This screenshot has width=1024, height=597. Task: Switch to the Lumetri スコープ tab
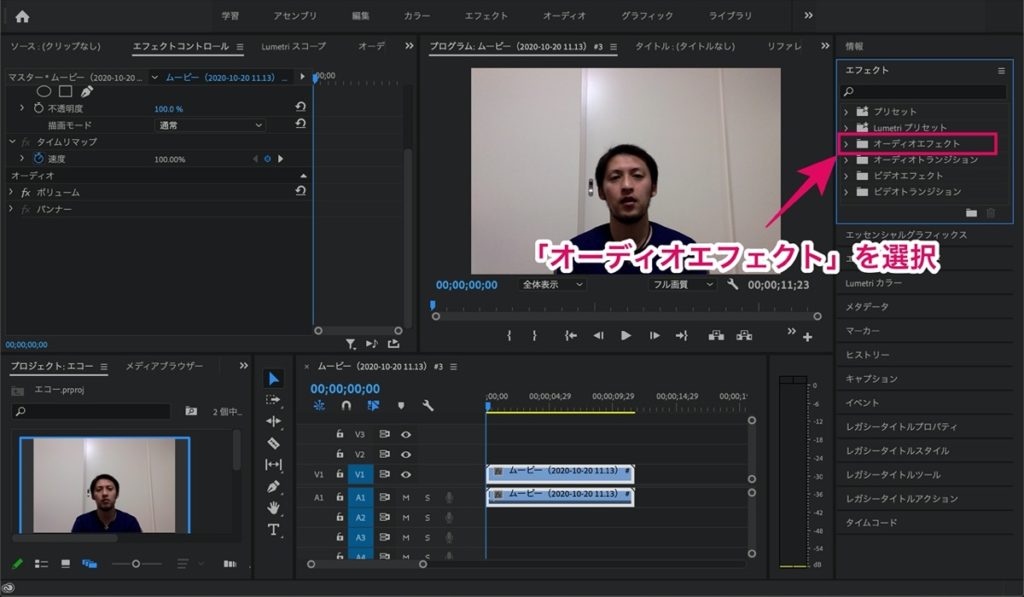tap(293, 46)
